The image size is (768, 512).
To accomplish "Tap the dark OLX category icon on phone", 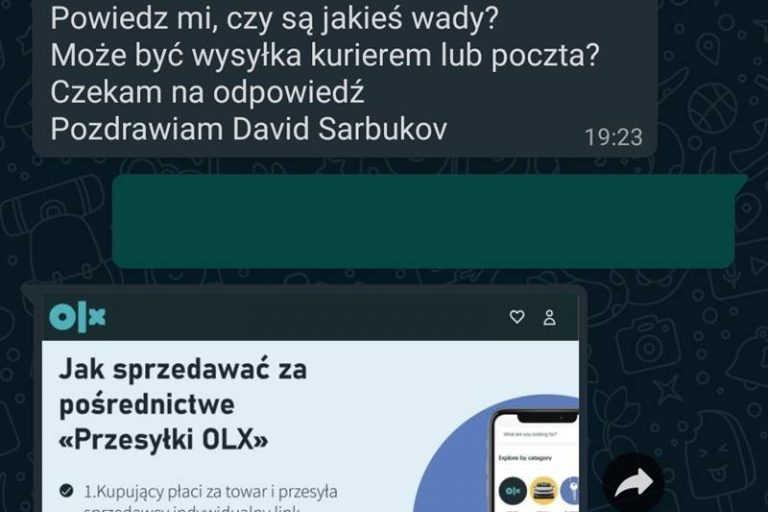I will click(512, 491).
